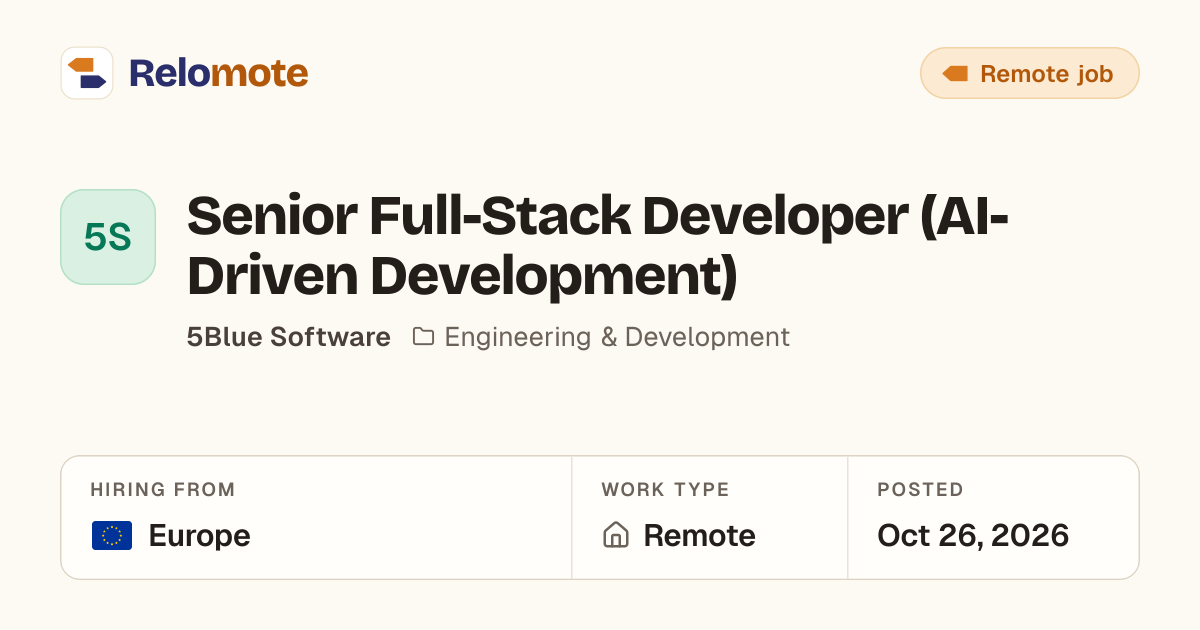The height and width of the screenshot is (630, 1200).
Task: Select the Europe location text
Action: (199, 536)
